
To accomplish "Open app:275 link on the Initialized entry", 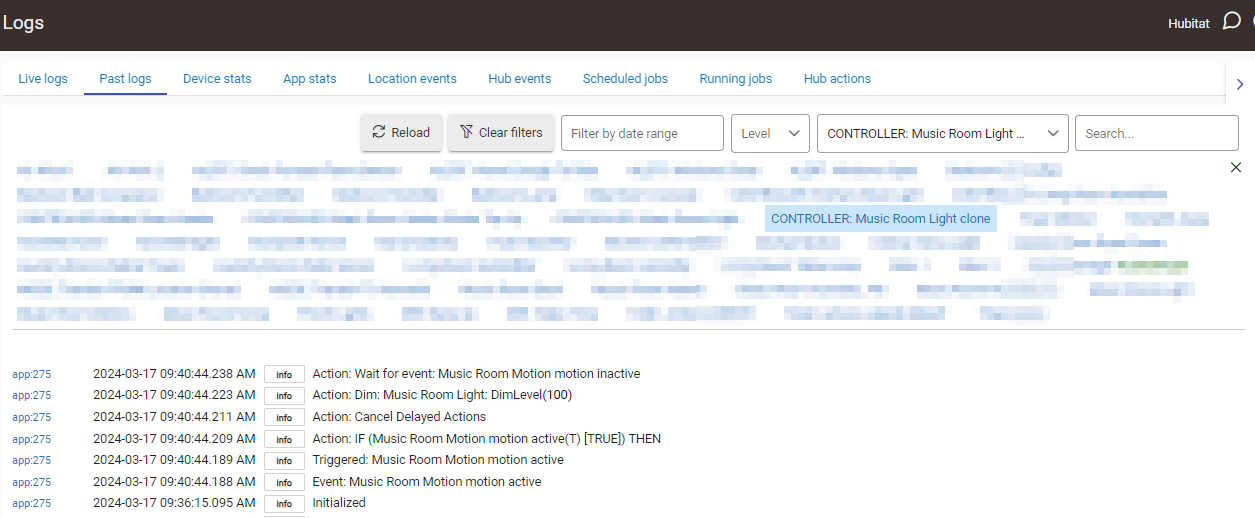I will [31, 504].
